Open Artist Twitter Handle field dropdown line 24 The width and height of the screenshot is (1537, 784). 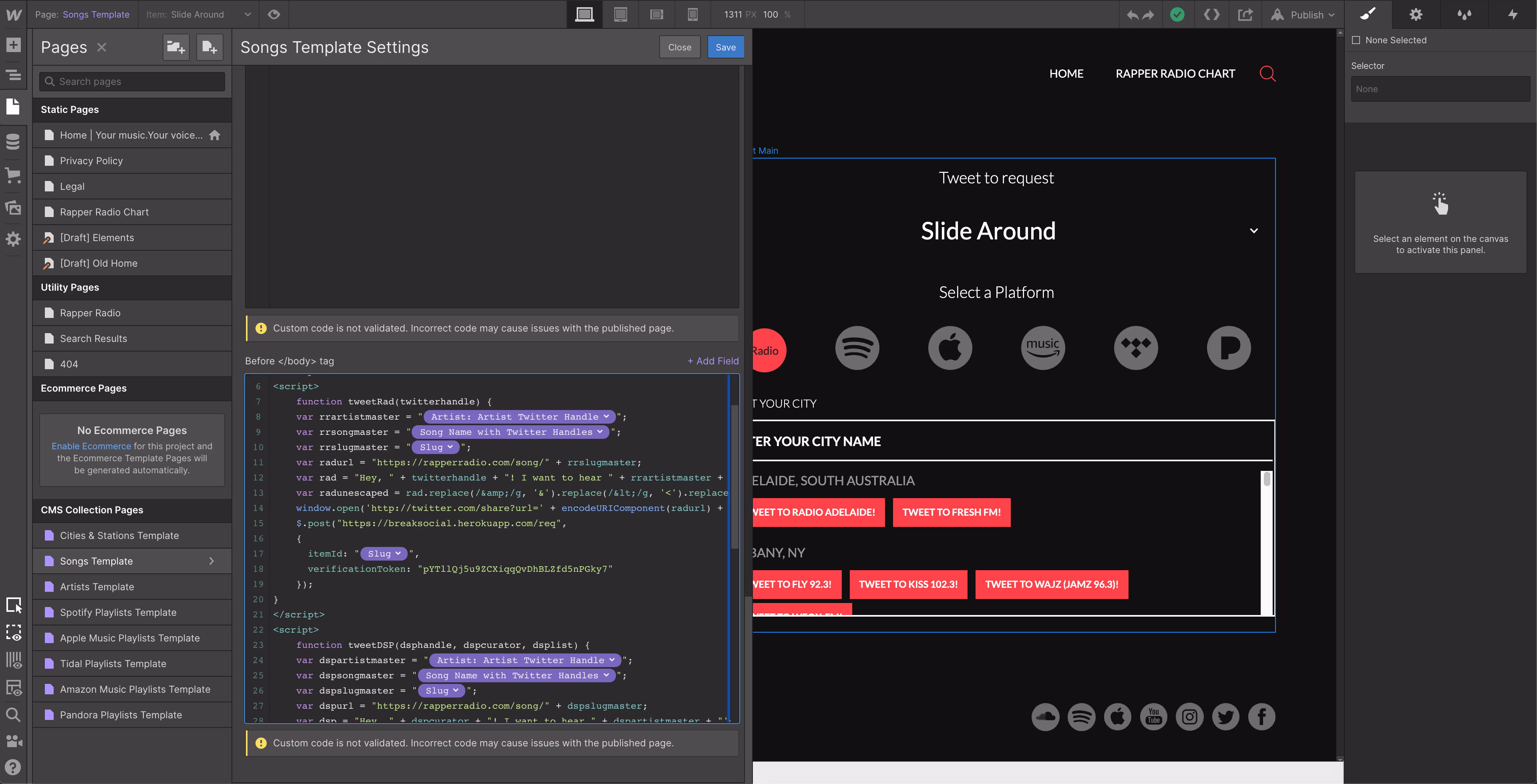click(526, 660)
